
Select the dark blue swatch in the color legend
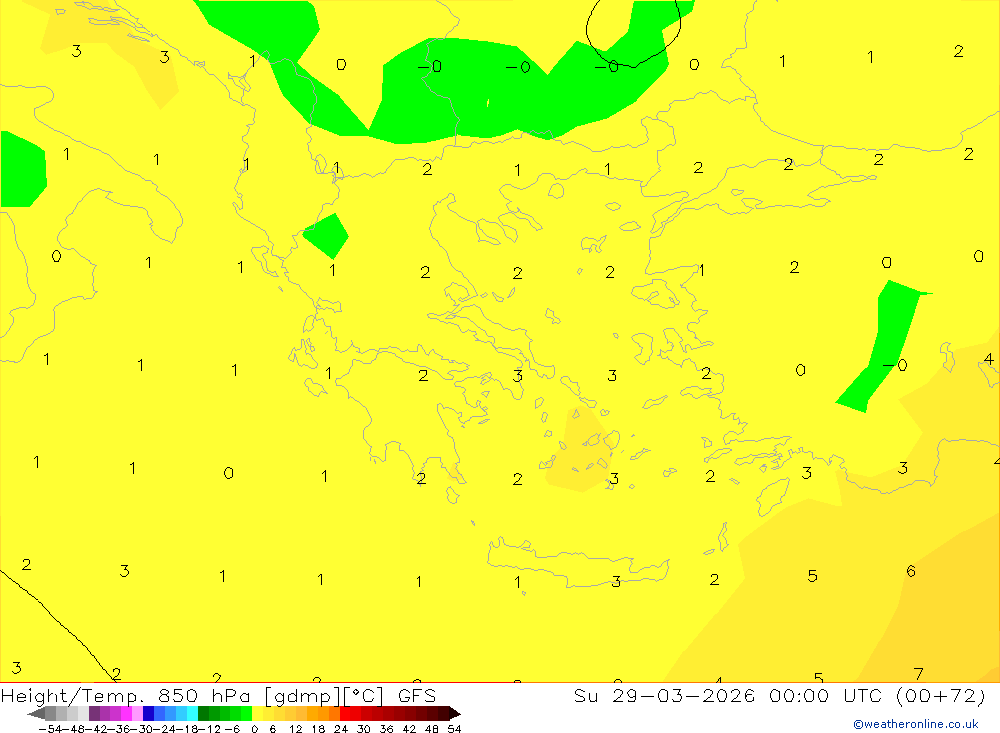148,713
